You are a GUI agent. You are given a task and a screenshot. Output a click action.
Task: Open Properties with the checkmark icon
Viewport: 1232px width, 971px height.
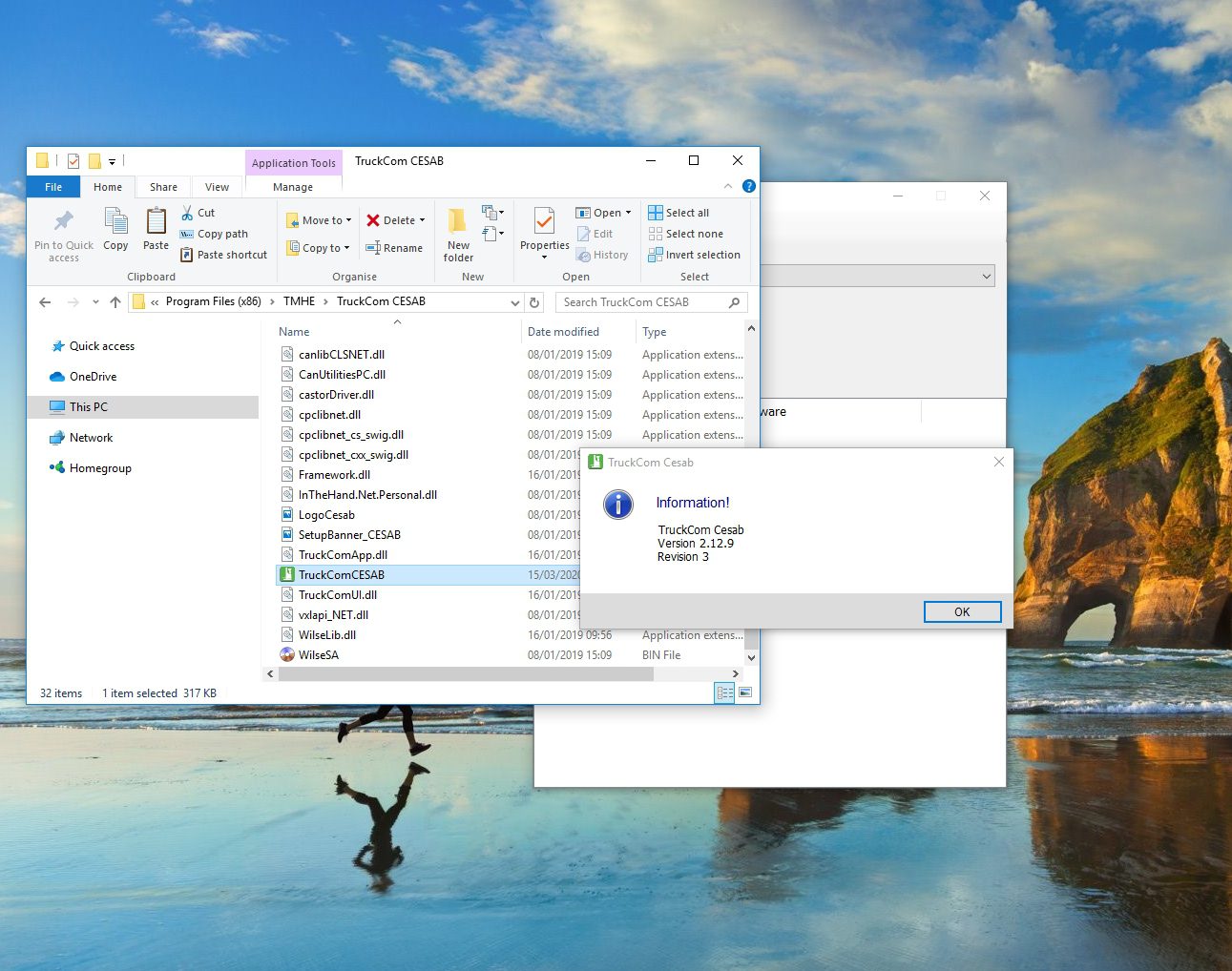click(x=544, y=221)
